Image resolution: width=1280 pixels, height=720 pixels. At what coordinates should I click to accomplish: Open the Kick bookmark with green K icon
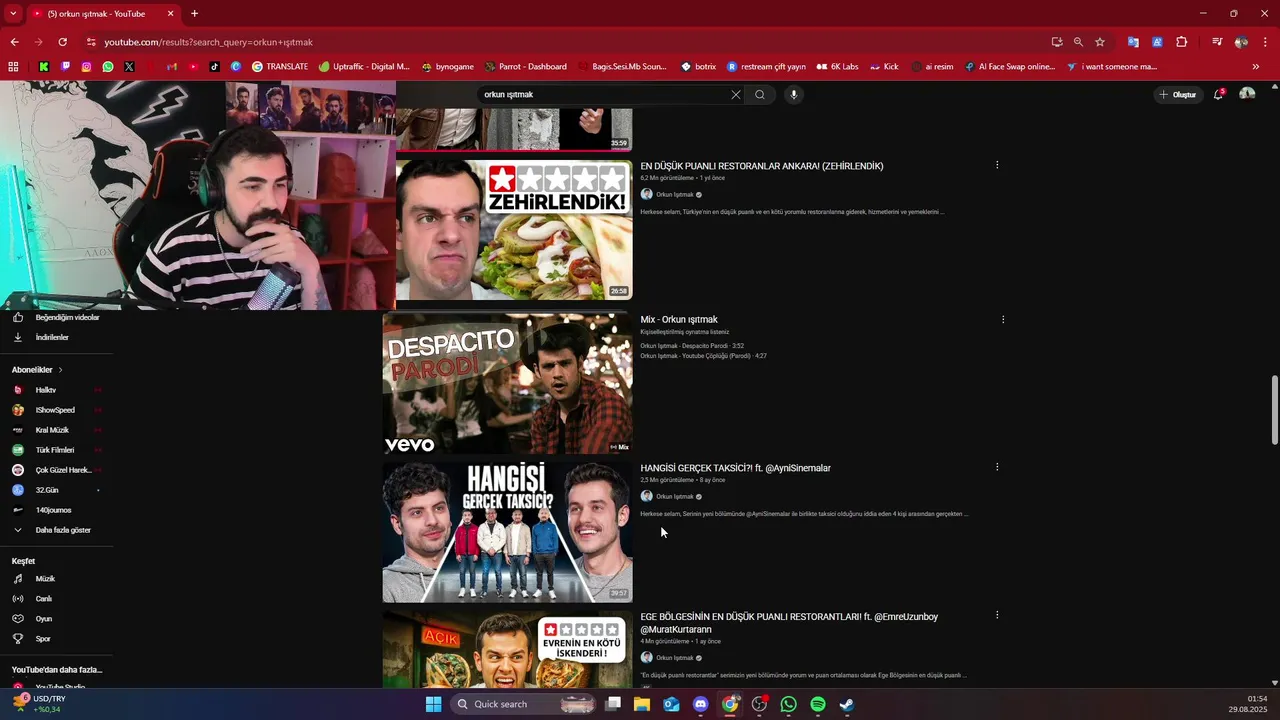[44, 67]
